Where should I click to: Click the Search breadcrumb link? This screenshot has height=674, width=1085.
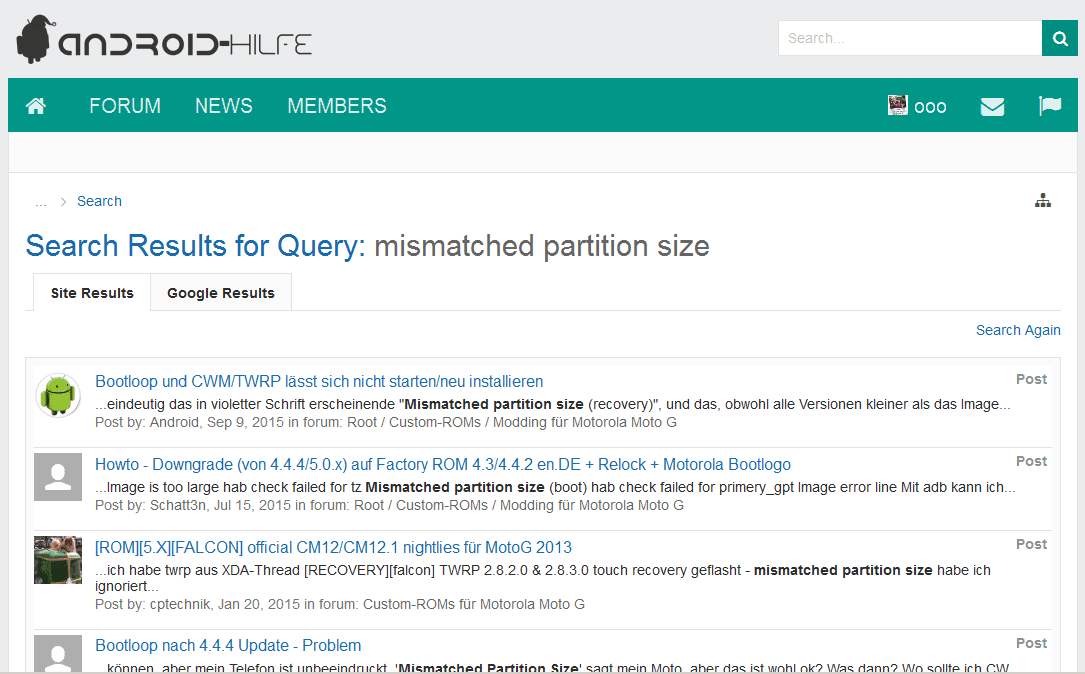tap(99, 201)
